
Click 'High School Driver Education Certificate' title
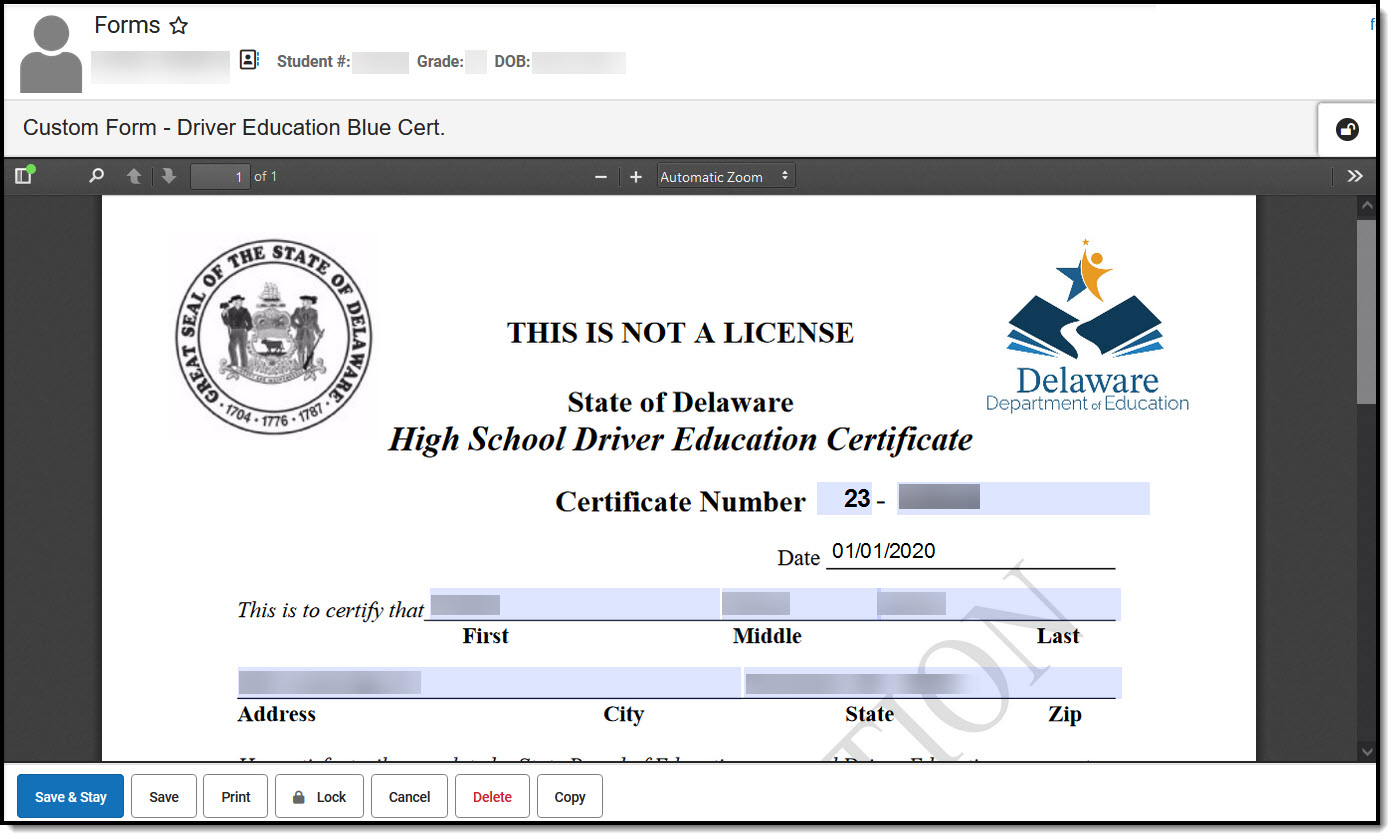click(x=680, y=440)
